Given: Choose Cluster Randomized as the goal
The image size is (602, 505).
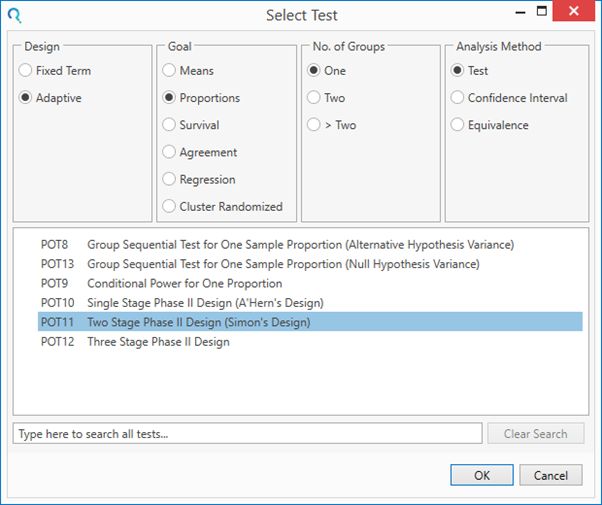Looking at the screenshot, I should tap(169, 206).
